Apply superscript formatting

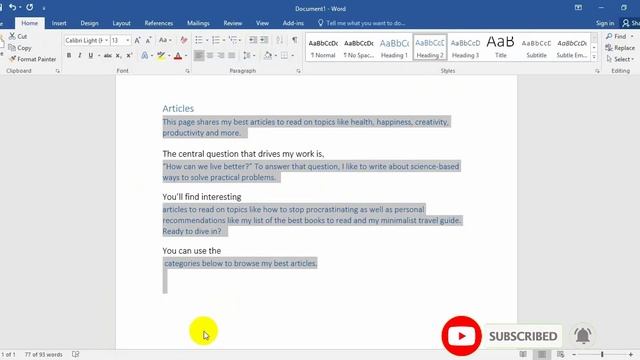(x=129, y=56)
